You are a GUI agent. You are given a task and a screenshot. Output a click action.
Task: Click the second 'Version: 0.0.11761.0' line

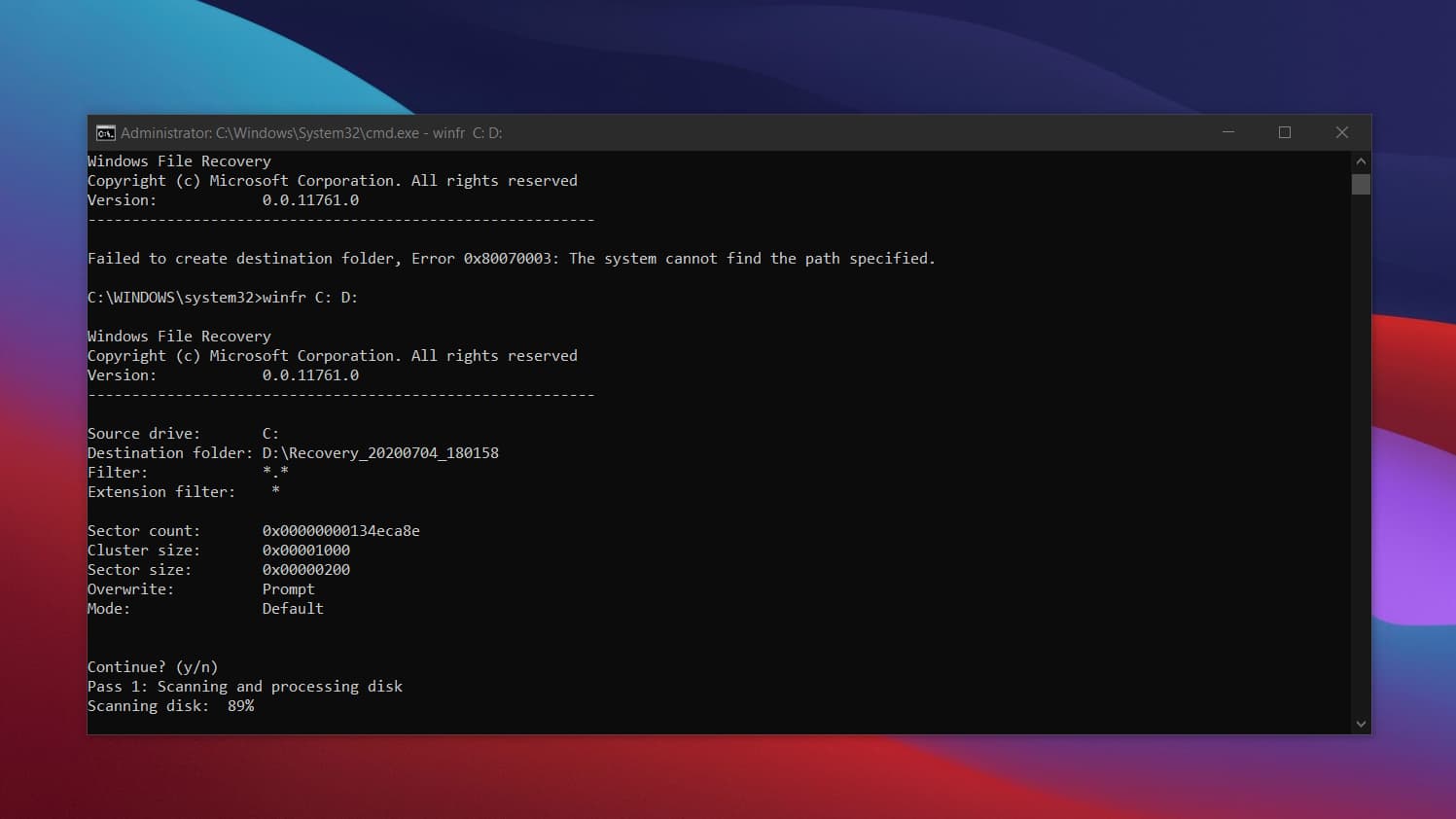coord(223,375)
